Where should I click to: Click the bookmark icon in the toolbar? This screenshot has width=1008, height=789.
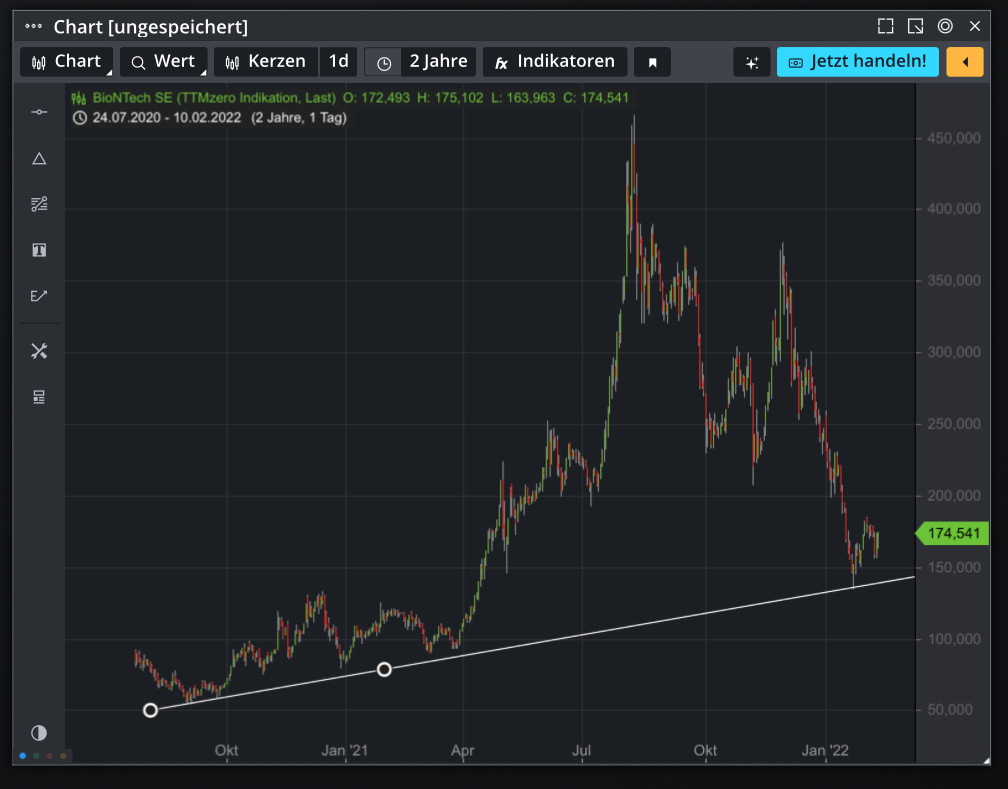pos(652,61)
